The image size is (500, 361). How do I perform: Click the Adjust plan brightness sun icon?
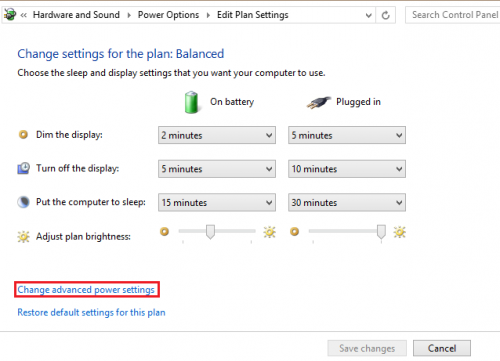pos(23,237)
